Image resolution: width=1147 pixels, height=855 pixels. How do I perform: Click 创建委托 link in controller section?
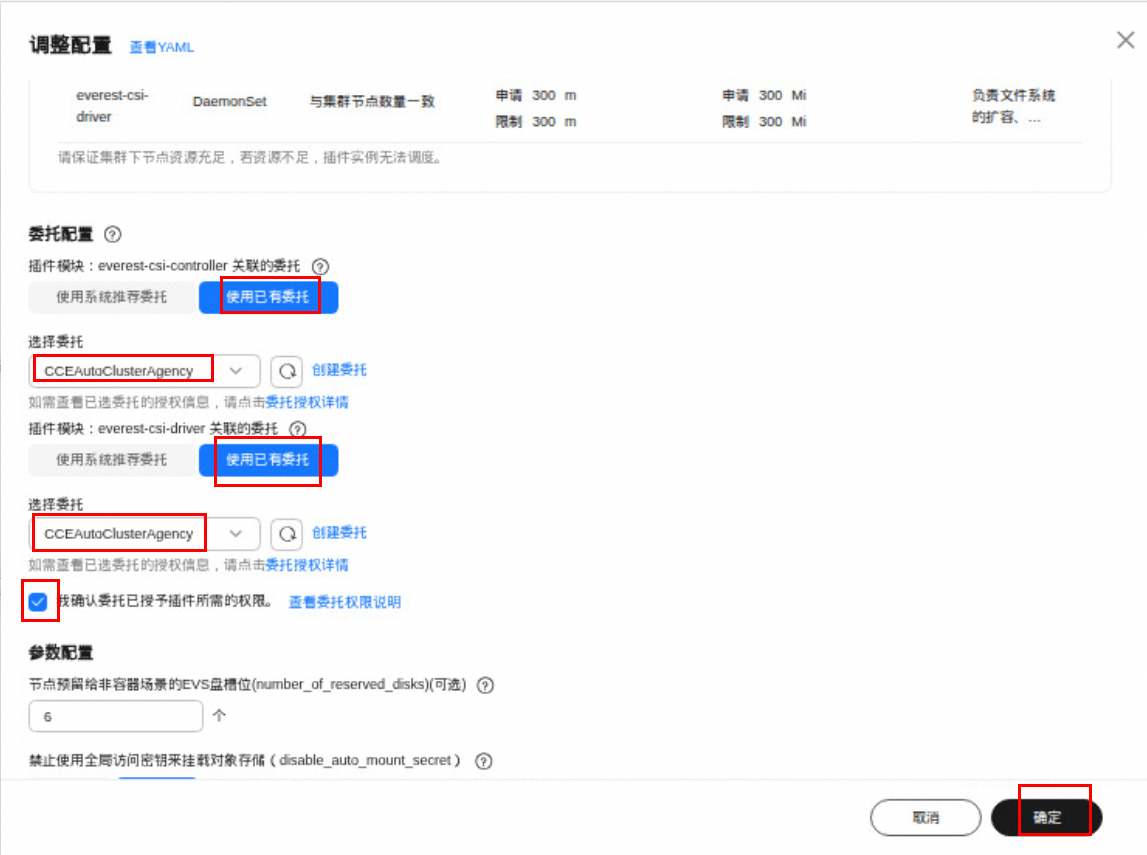339,370
